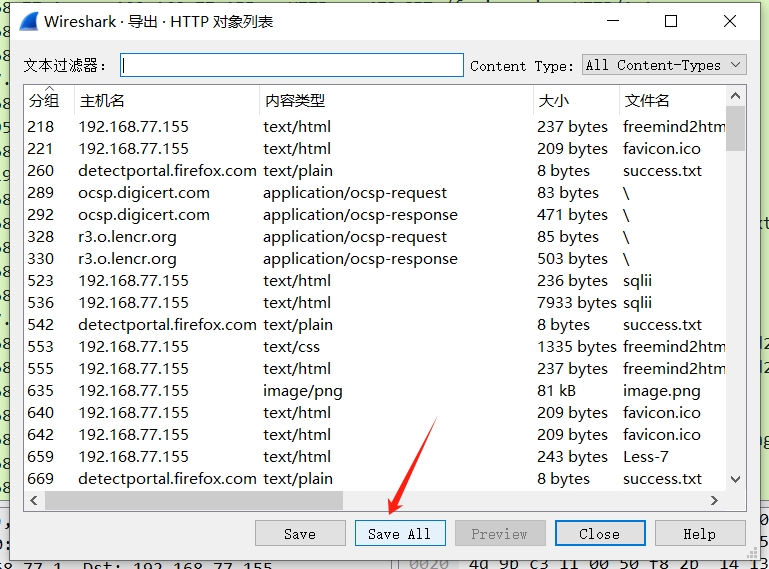769x569 pixels.
Task: Sort by the 文件名 column header
Action: coord(672,101)
